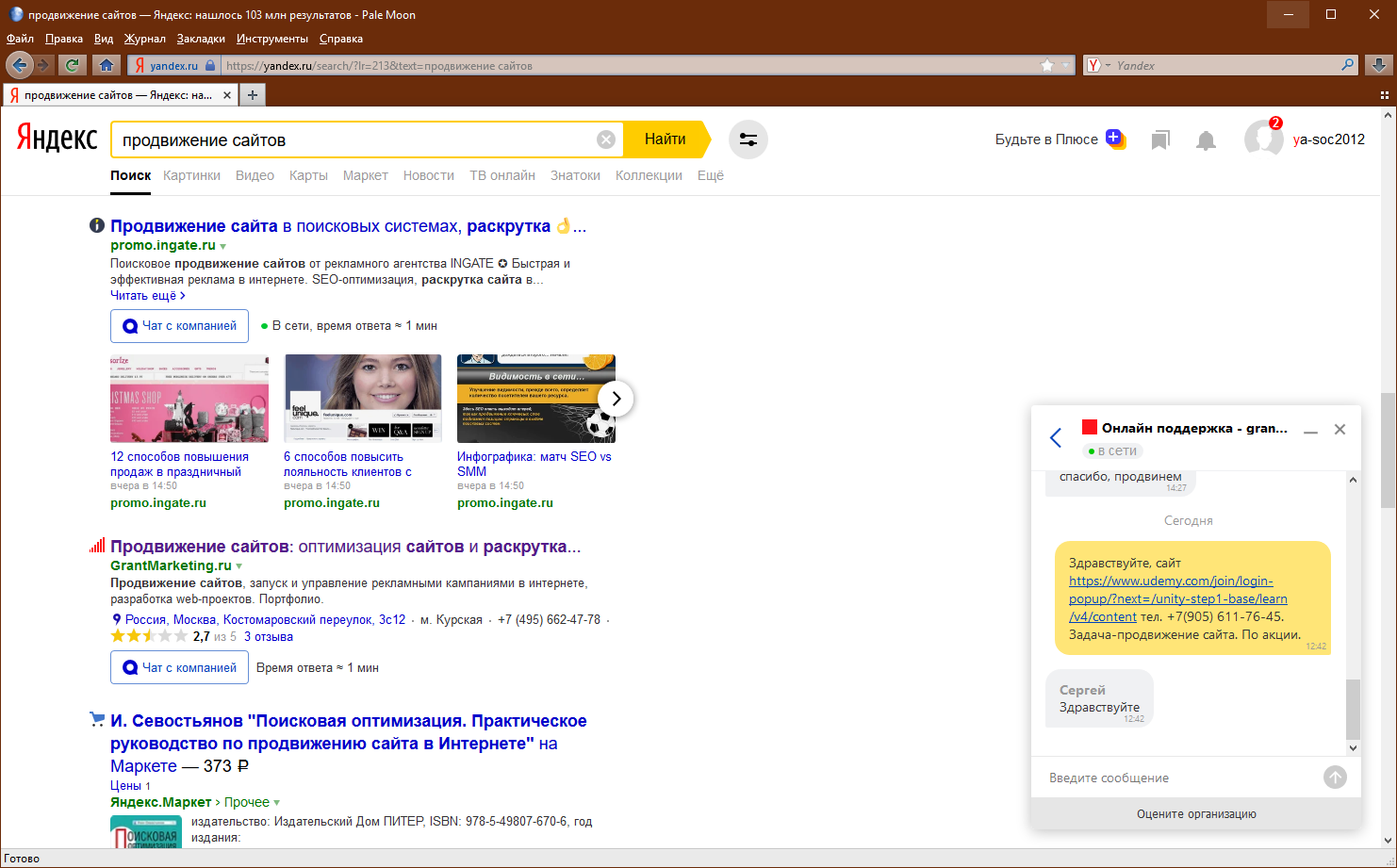Open downloads with the down-arrow toolbar icon
Image resolution: width=1397 pixels, height=868 pixels.
point(1379,65)
